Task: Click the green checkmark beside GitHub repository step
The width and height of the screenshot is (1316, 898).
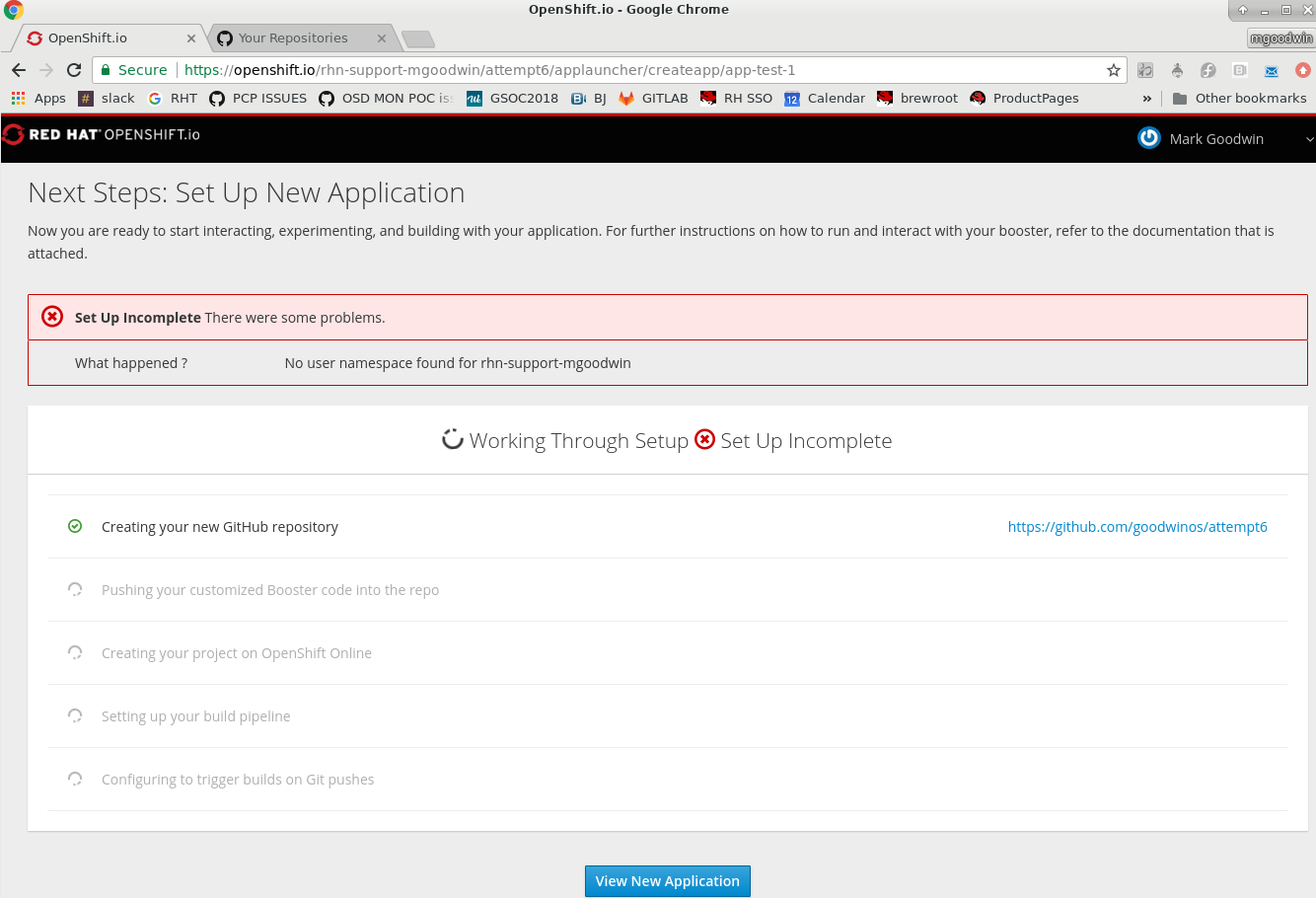Action: [75, 526]
